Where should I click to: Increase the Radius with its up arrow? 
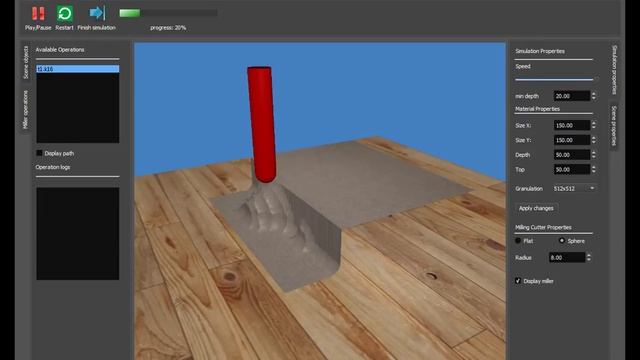coord(589,255)
